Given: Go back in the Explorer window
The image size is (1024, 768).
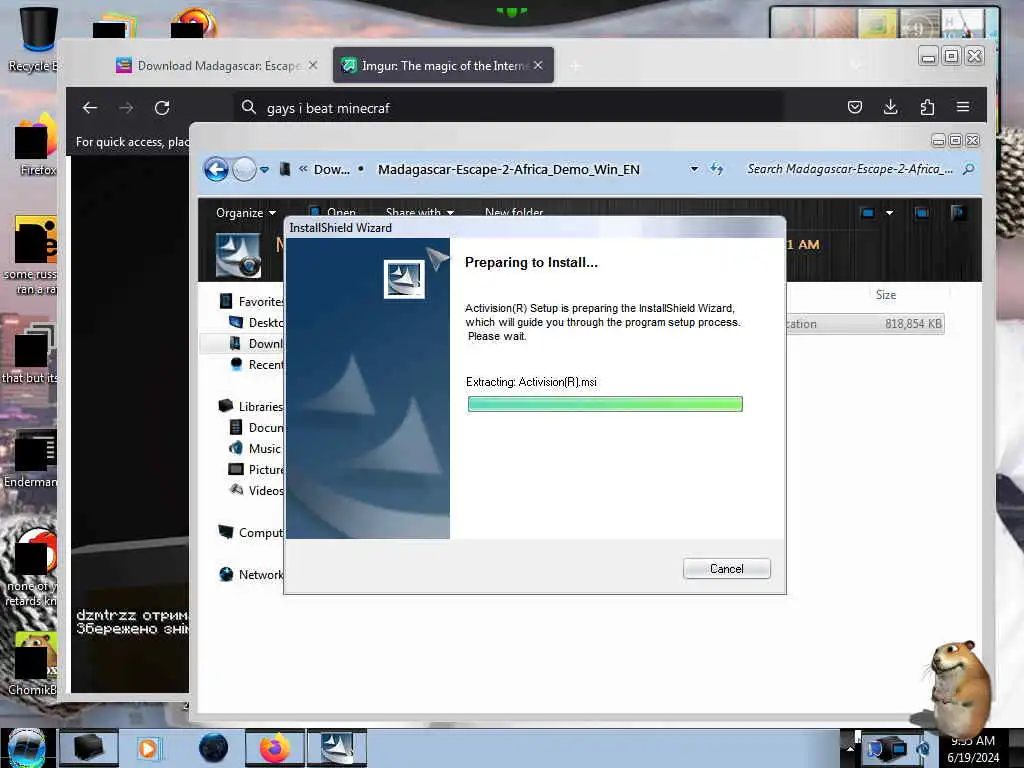Looking at the screenshot, I should tap(216, 169).
